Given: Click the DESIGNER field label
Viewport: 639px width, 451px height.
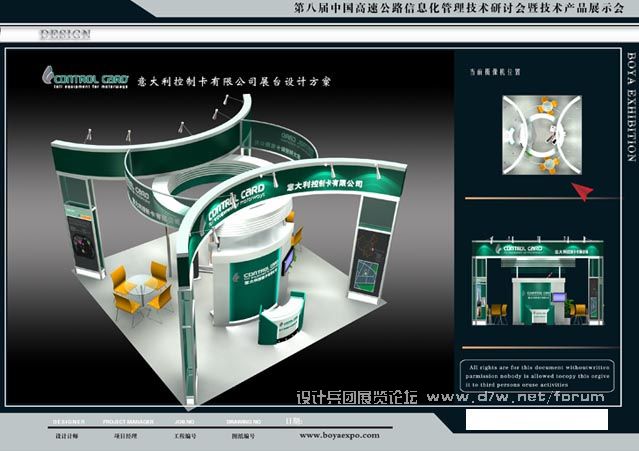Looking at the screenshot, I should pos(70,422).
